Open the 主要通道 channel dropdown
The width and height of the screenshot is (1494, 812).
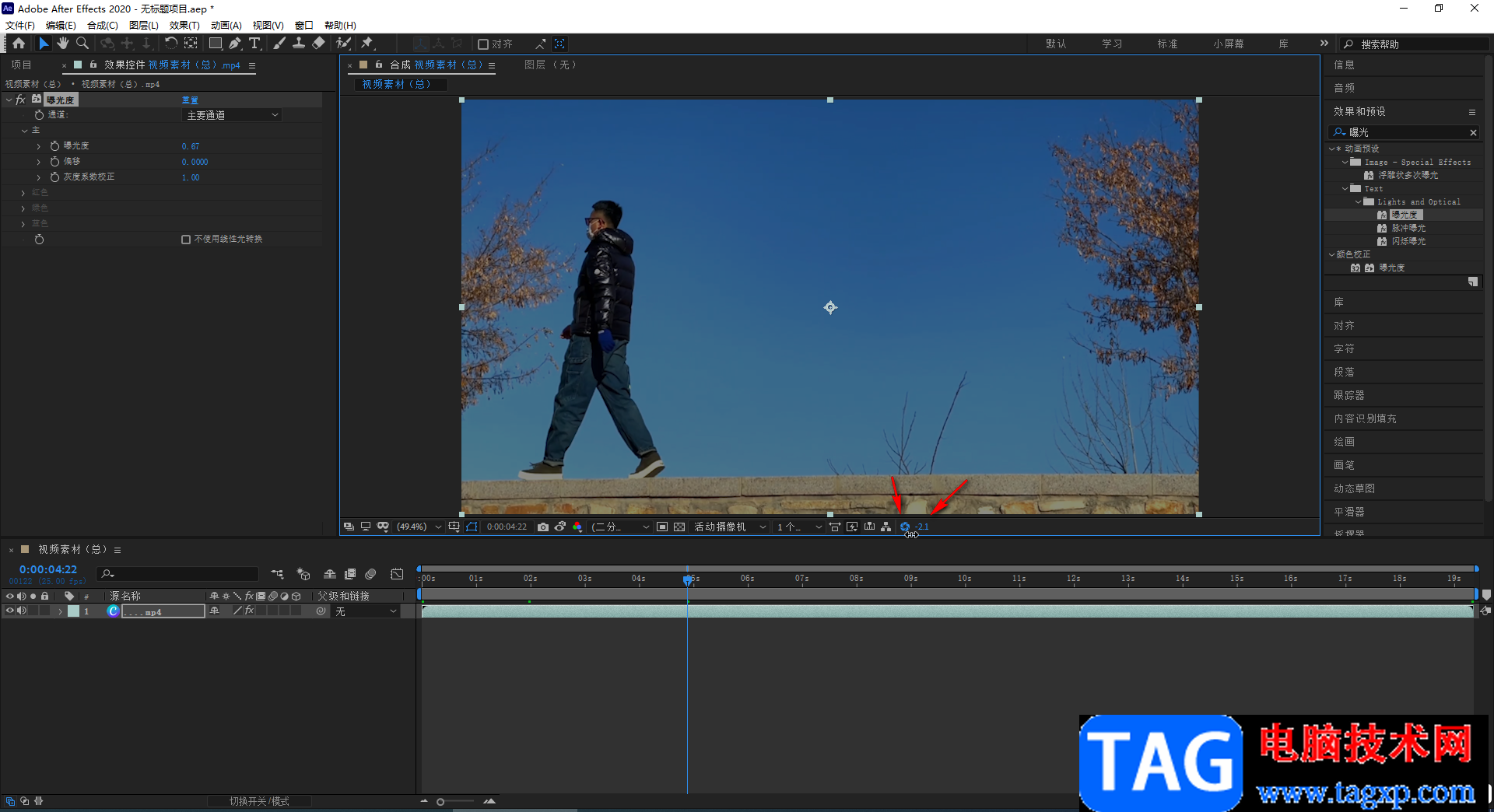click(x=232, y=115)
